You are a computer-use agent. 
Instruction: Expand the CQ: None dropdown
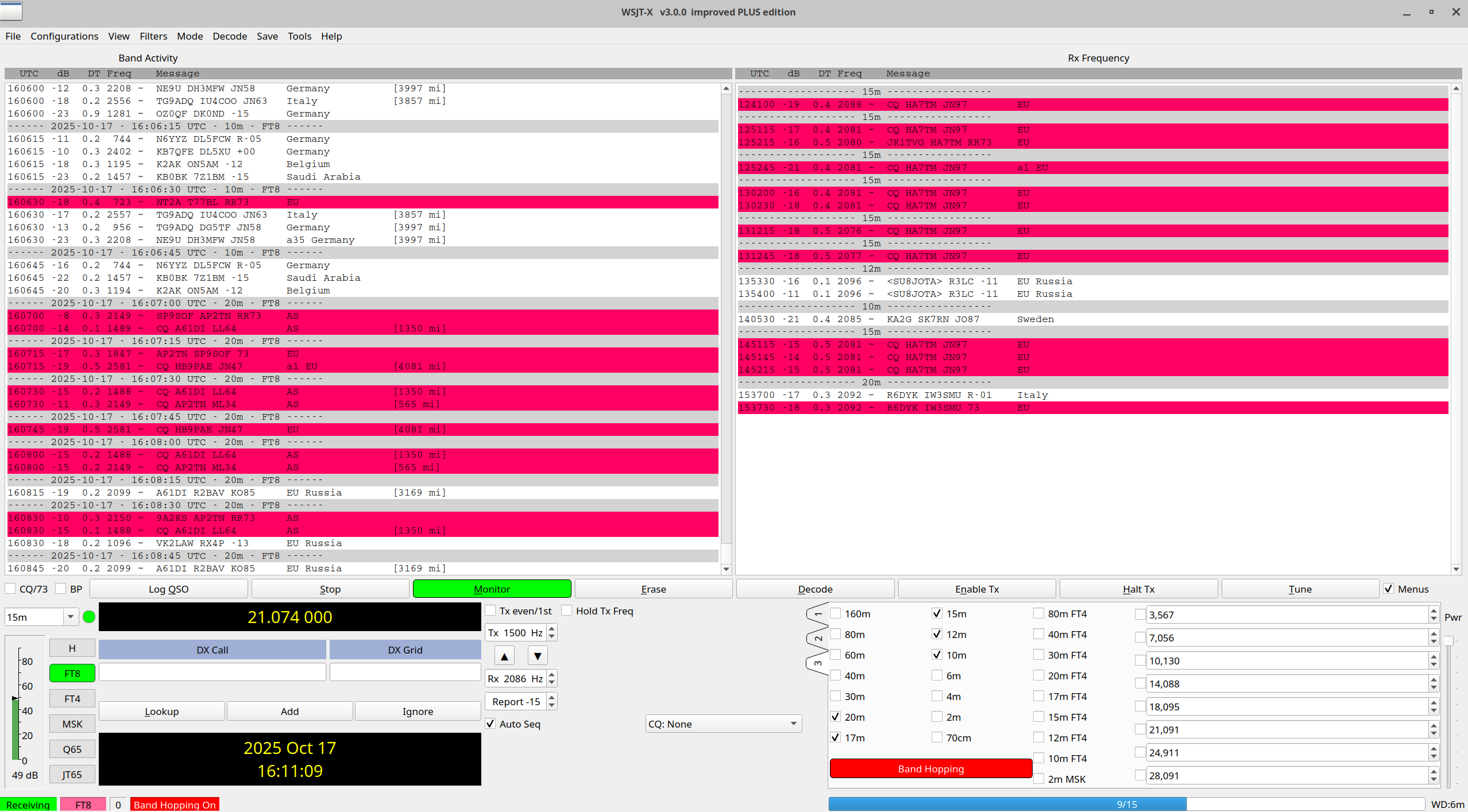pos(723,724)
